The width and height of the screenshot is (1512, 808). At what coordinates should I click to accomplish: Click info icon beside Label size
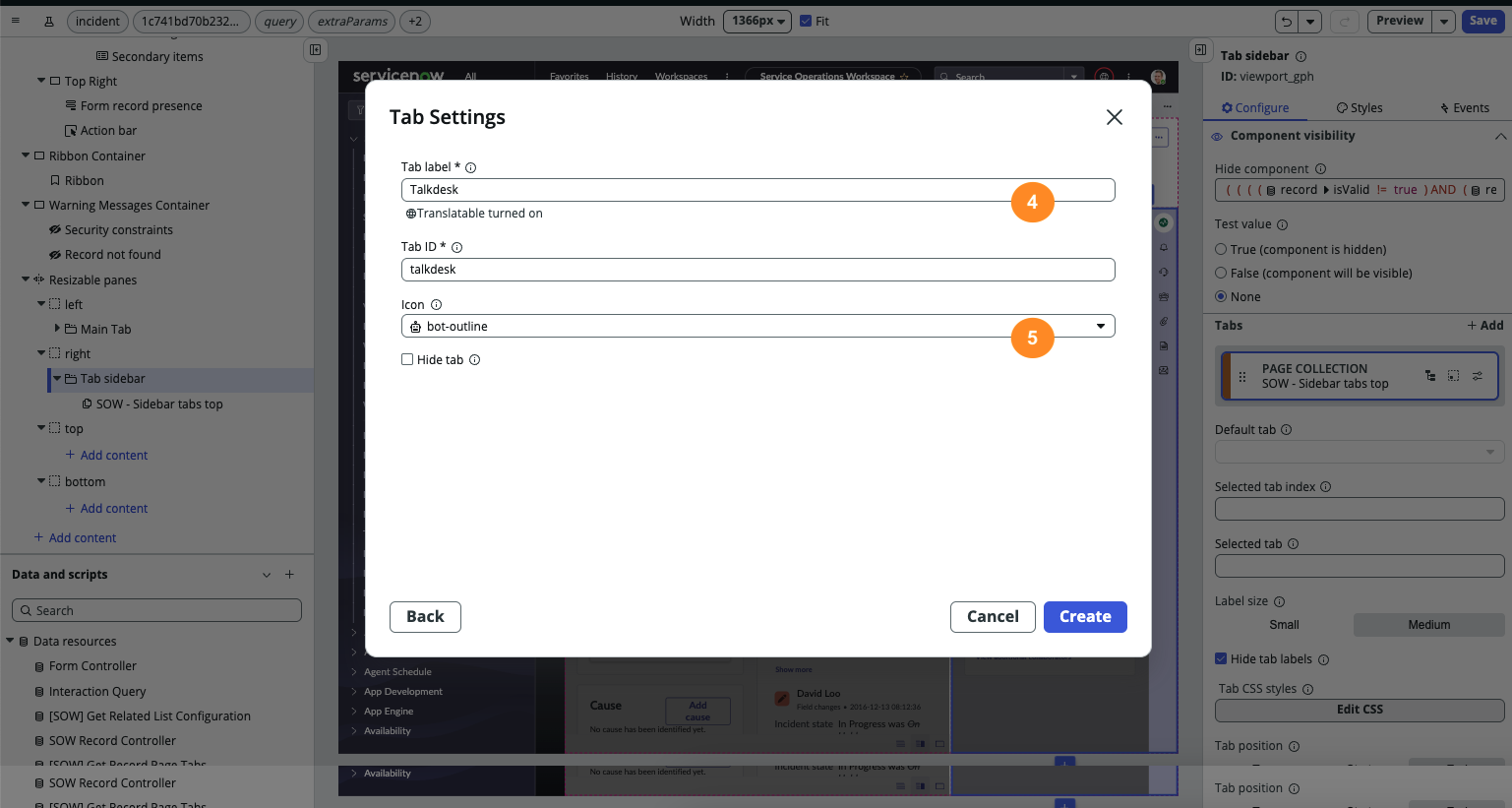tap(1279, 601)
